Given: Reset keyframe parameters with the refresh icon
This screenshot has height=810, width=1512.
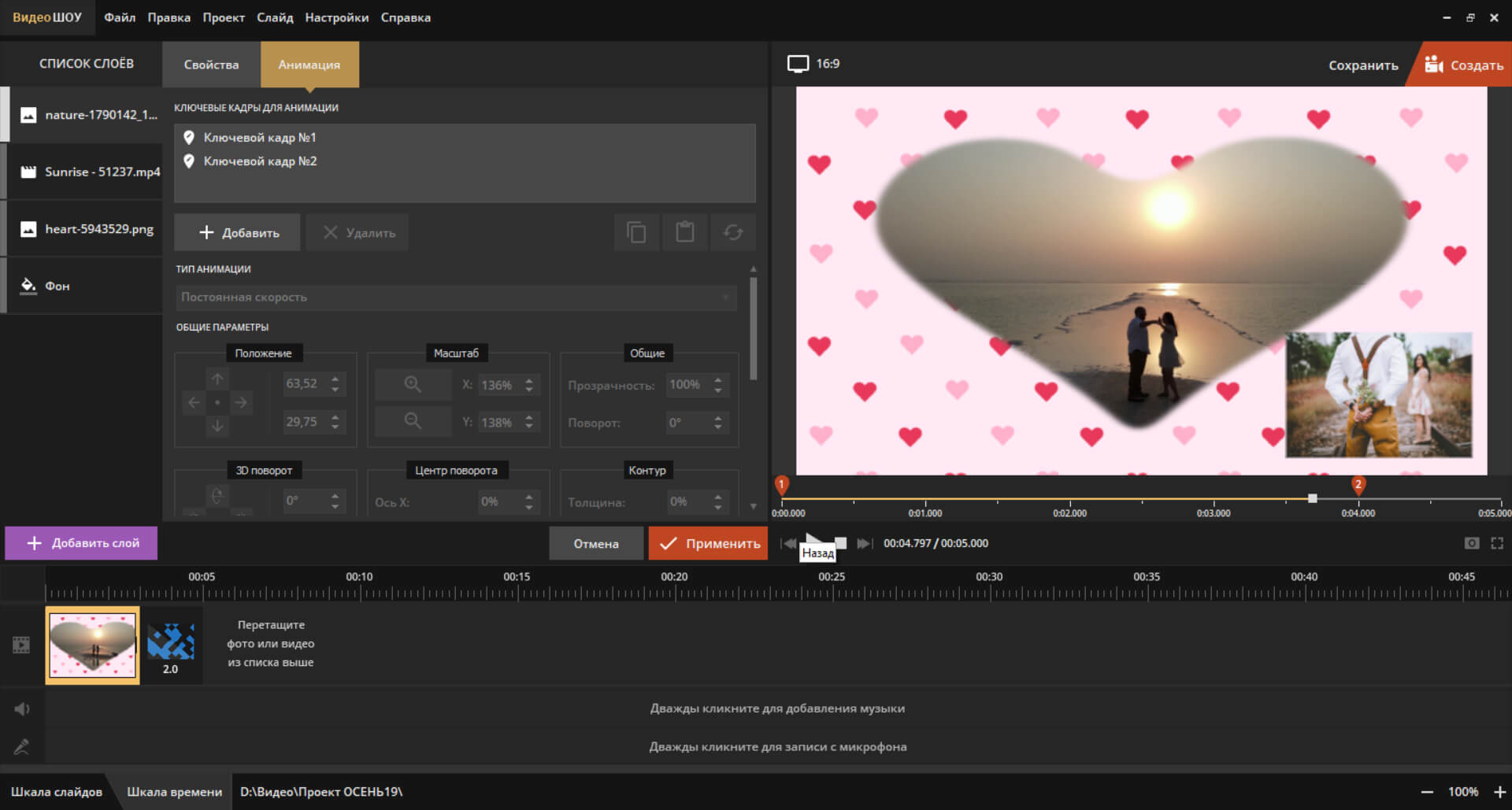Looking at the screenshot, I should 733,232.
